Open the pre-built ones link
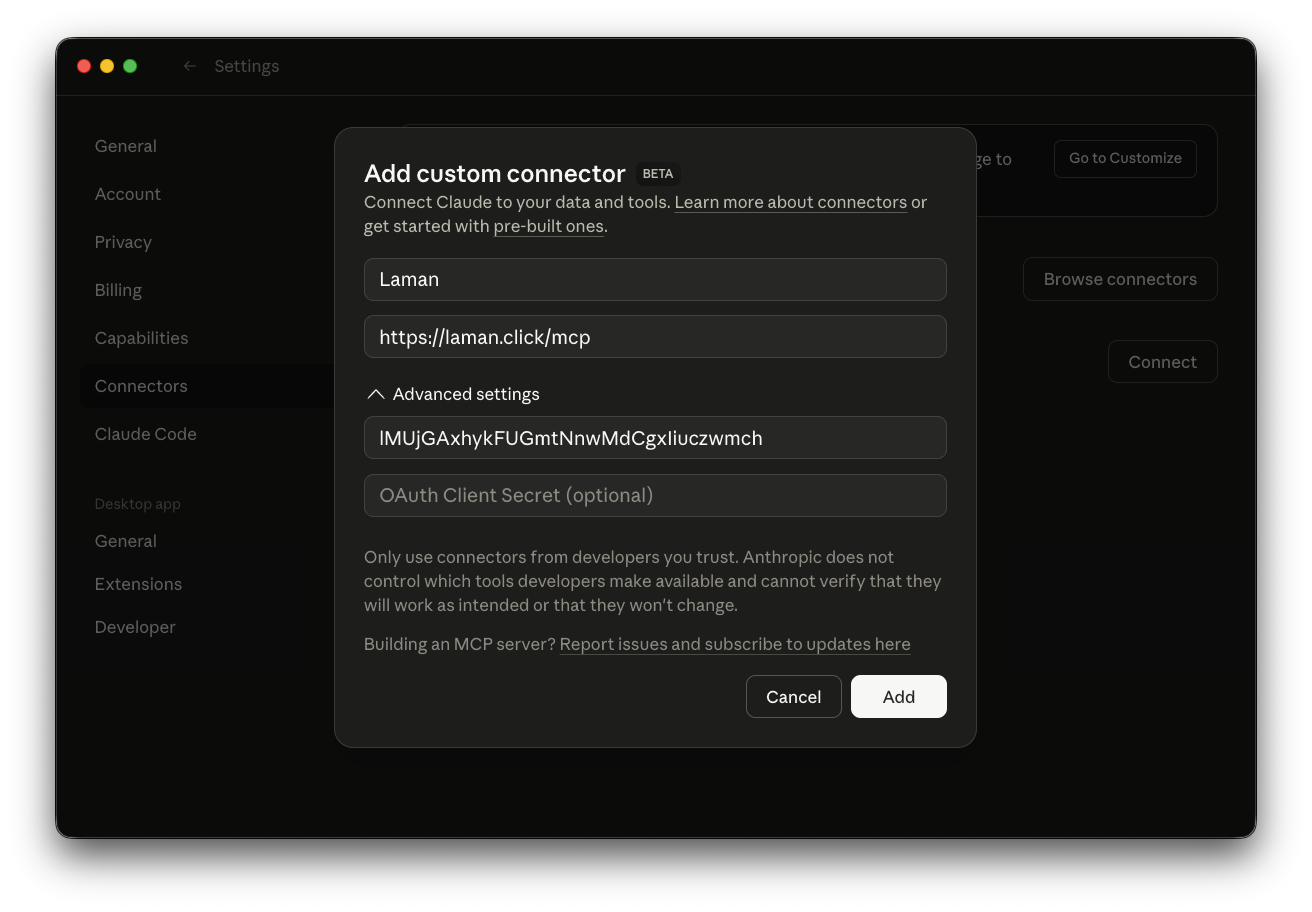The width and height of the screenshot is (1312, 912). [548, 226]
